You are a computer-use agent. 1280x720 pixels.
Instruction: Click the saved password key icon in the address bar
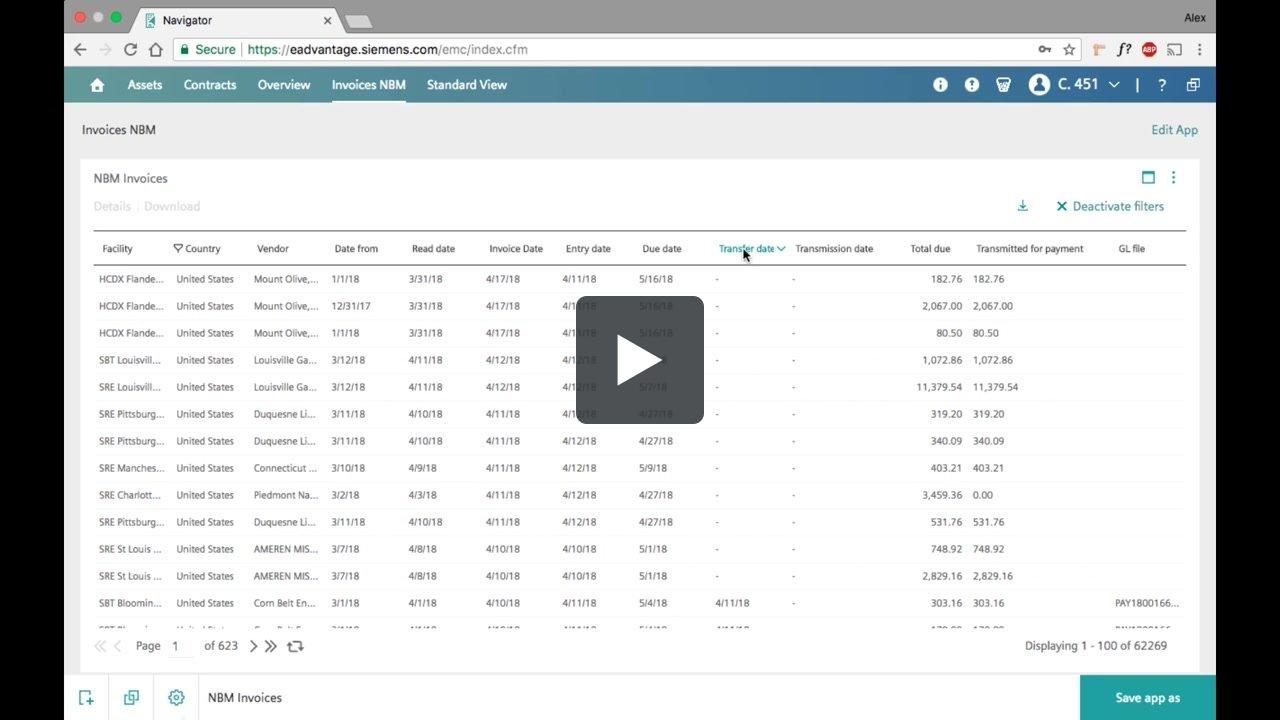coord(1044,49)
